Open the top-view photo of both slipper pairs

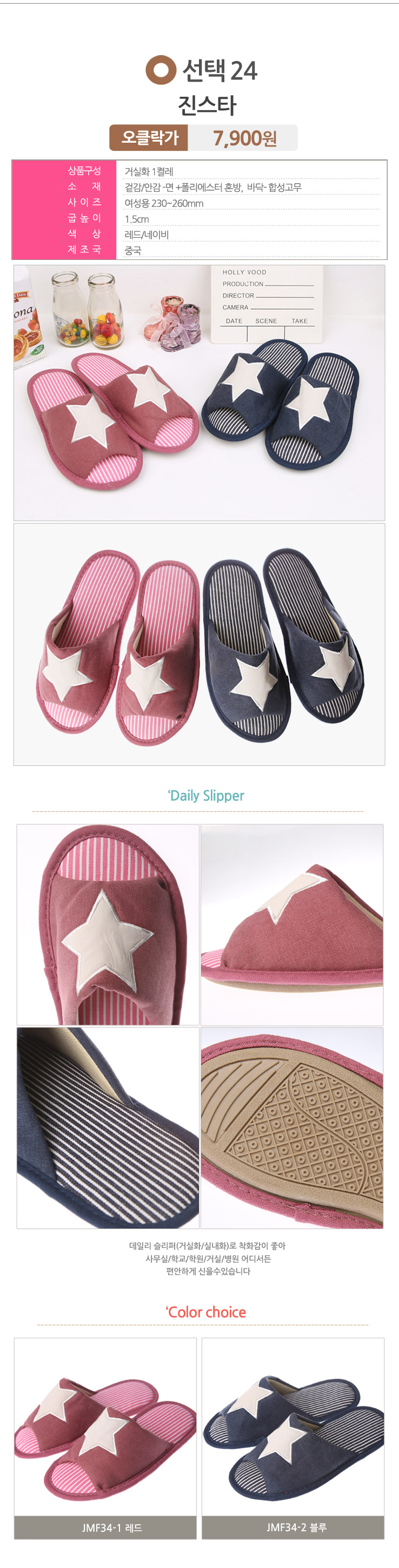point(199,644)
